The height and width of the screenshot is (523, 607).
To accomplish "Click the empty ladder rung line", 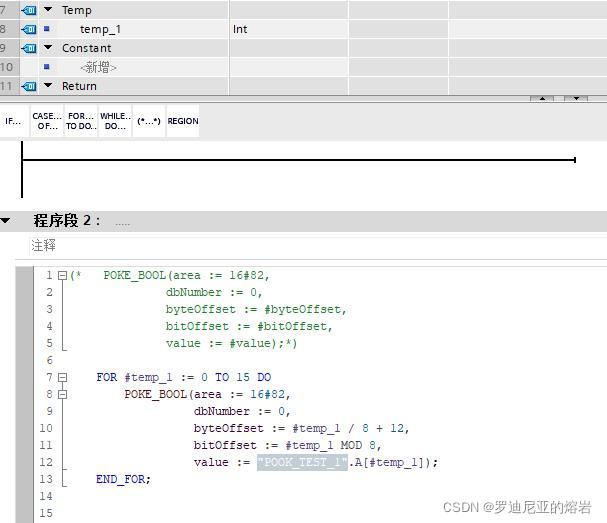I will coord(299,159).
